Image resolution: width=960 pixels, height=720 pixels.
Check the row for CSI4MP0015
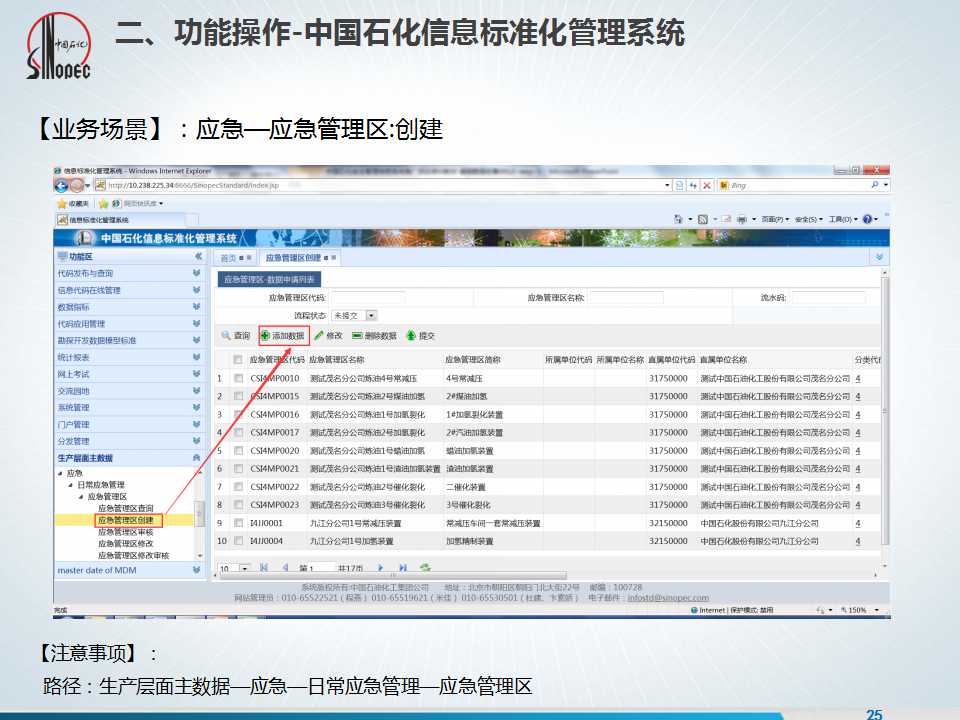pos(238,396)
